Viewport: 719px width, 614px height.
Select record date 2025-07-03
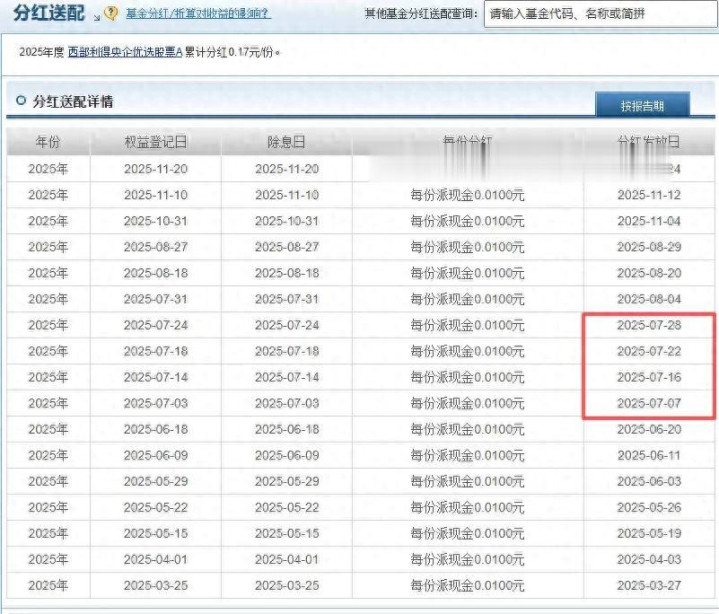(156, 404)
